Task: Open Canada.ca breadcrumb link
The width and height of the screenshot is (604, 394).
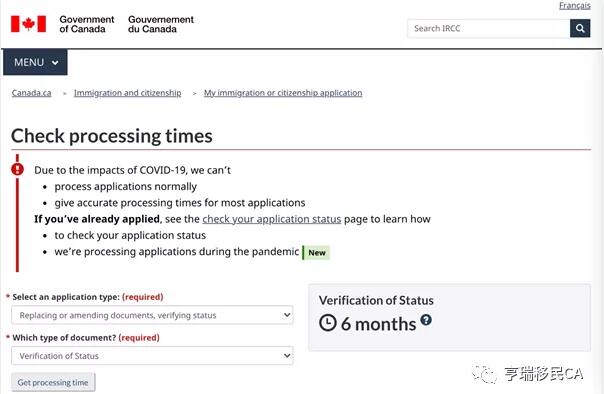Action: (x=32, y=93)
